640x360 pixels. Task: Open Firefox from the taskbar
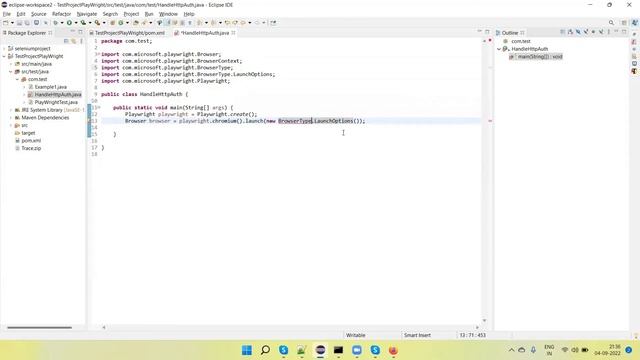393,350
